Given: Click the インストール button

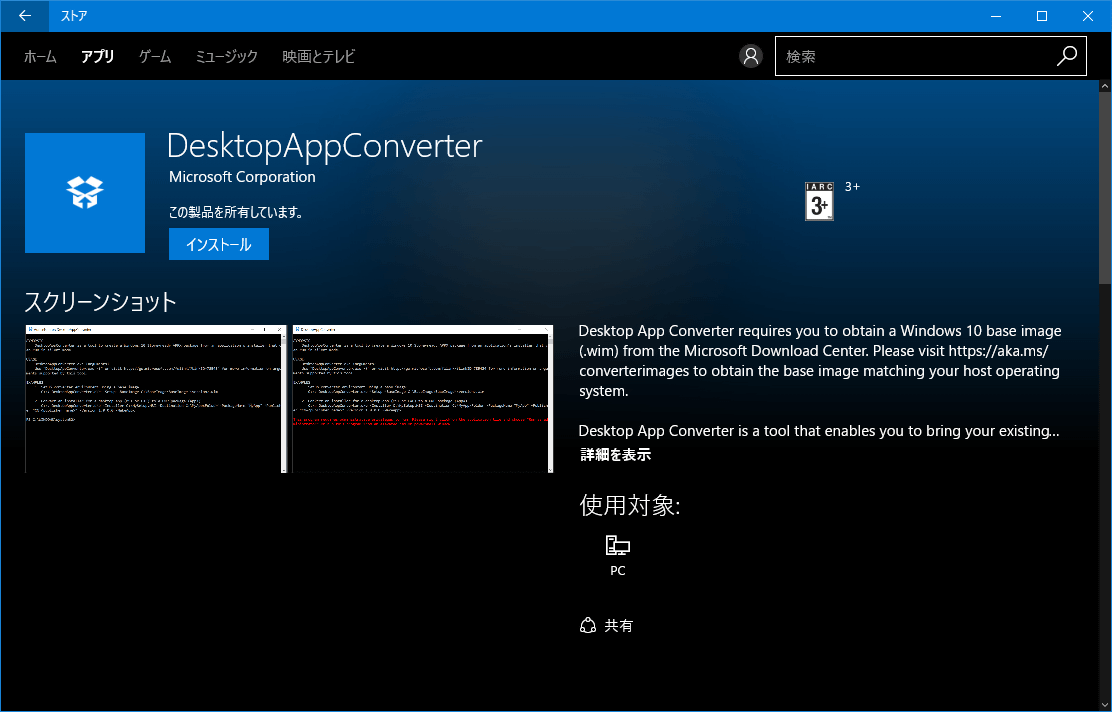Looking at the screenshot, I should [218, 244].
